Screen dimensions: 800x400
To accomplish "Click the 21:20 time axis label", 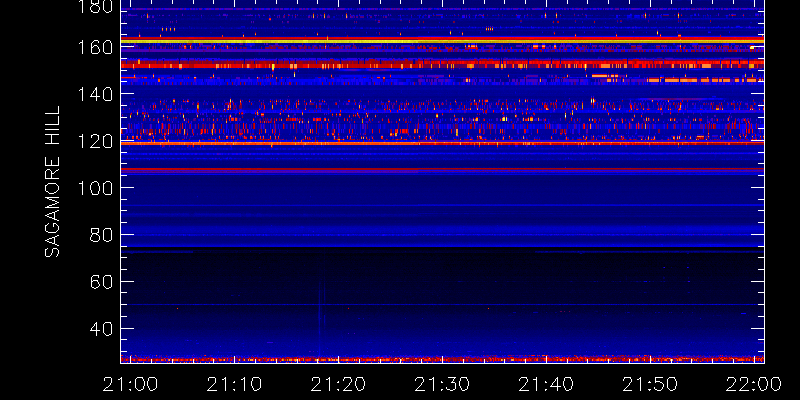I will tap(338, 384).
